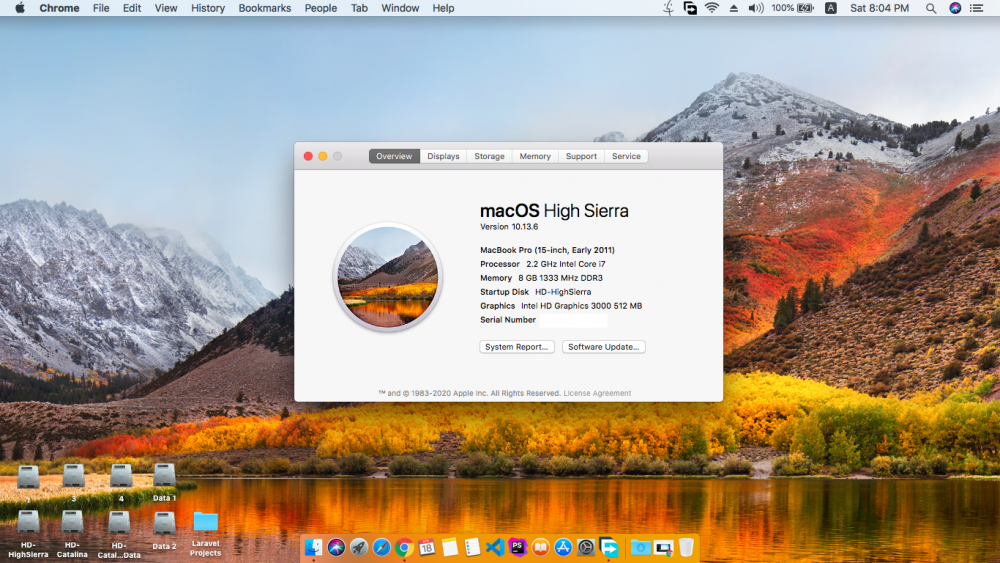Open the Trash in the Dock

tap(686, 547)
